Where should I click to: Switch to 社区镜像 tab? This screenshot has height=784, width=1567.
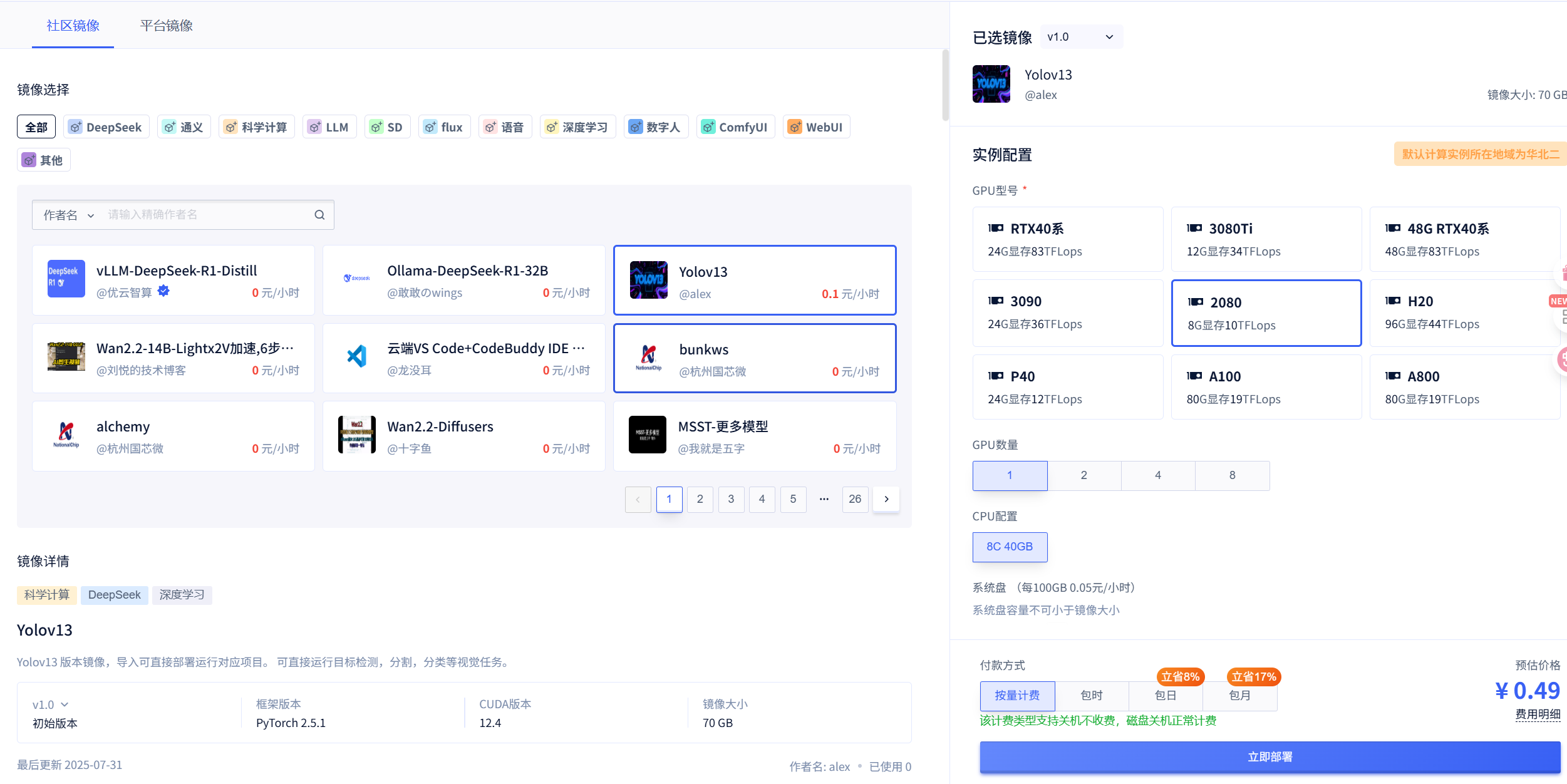click(73, 26)
